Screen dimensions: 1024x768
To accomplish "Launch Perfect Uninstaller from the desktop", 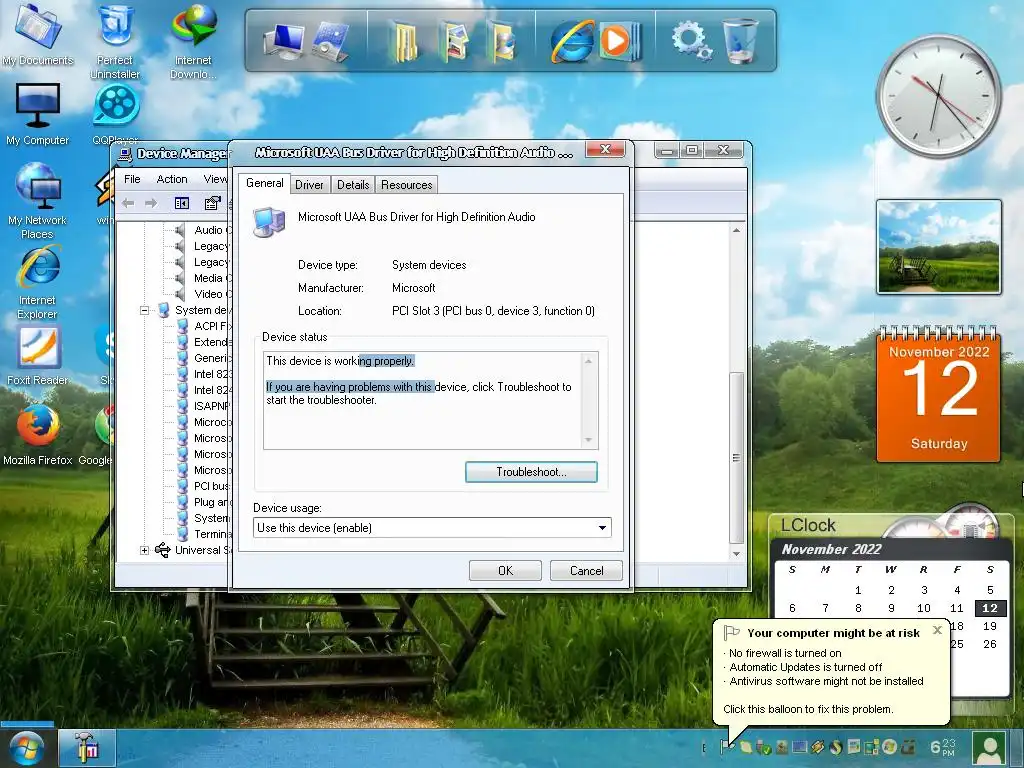I will (x=115, y=41).
